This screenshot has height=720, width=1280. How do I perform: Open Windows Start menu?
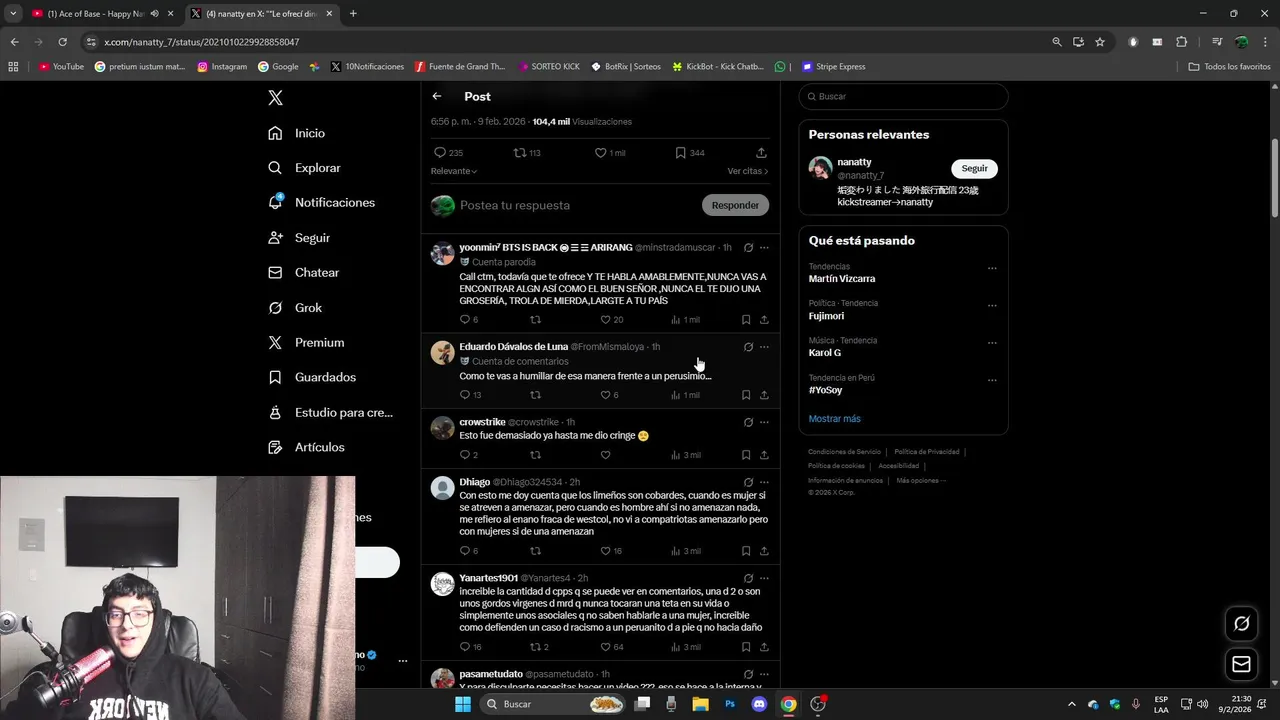(463, 704)
